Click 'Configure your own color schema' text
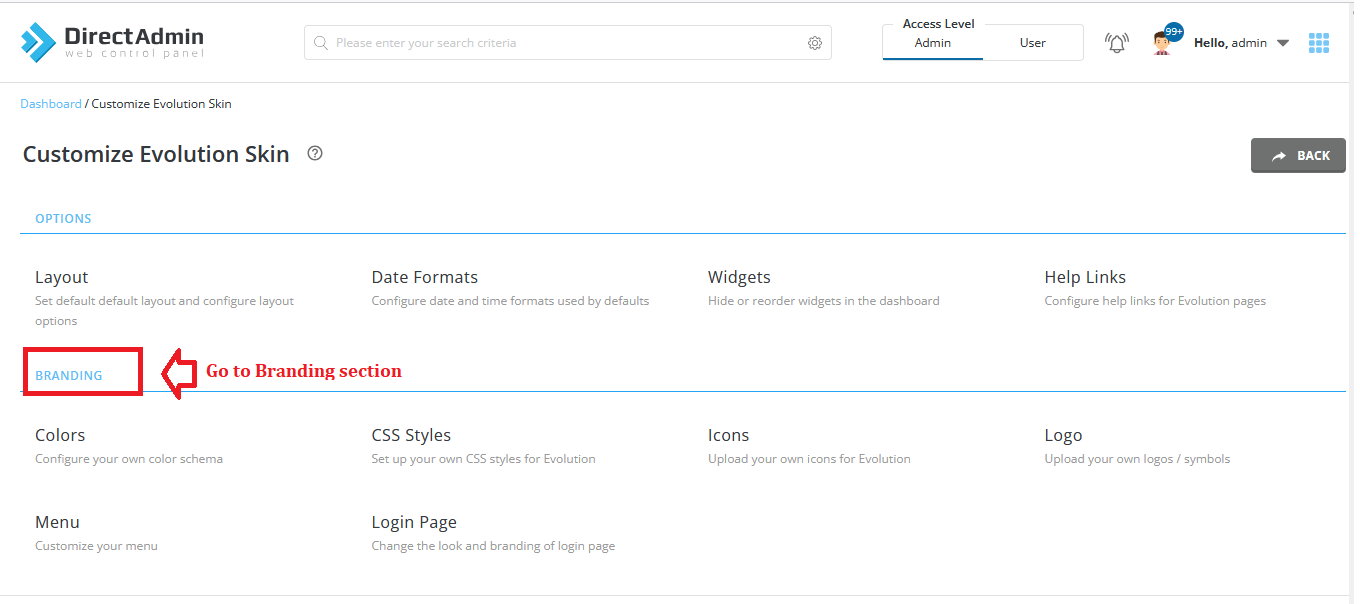The height and width of the screenshot is (604, 1360). [x=129, y=459]
